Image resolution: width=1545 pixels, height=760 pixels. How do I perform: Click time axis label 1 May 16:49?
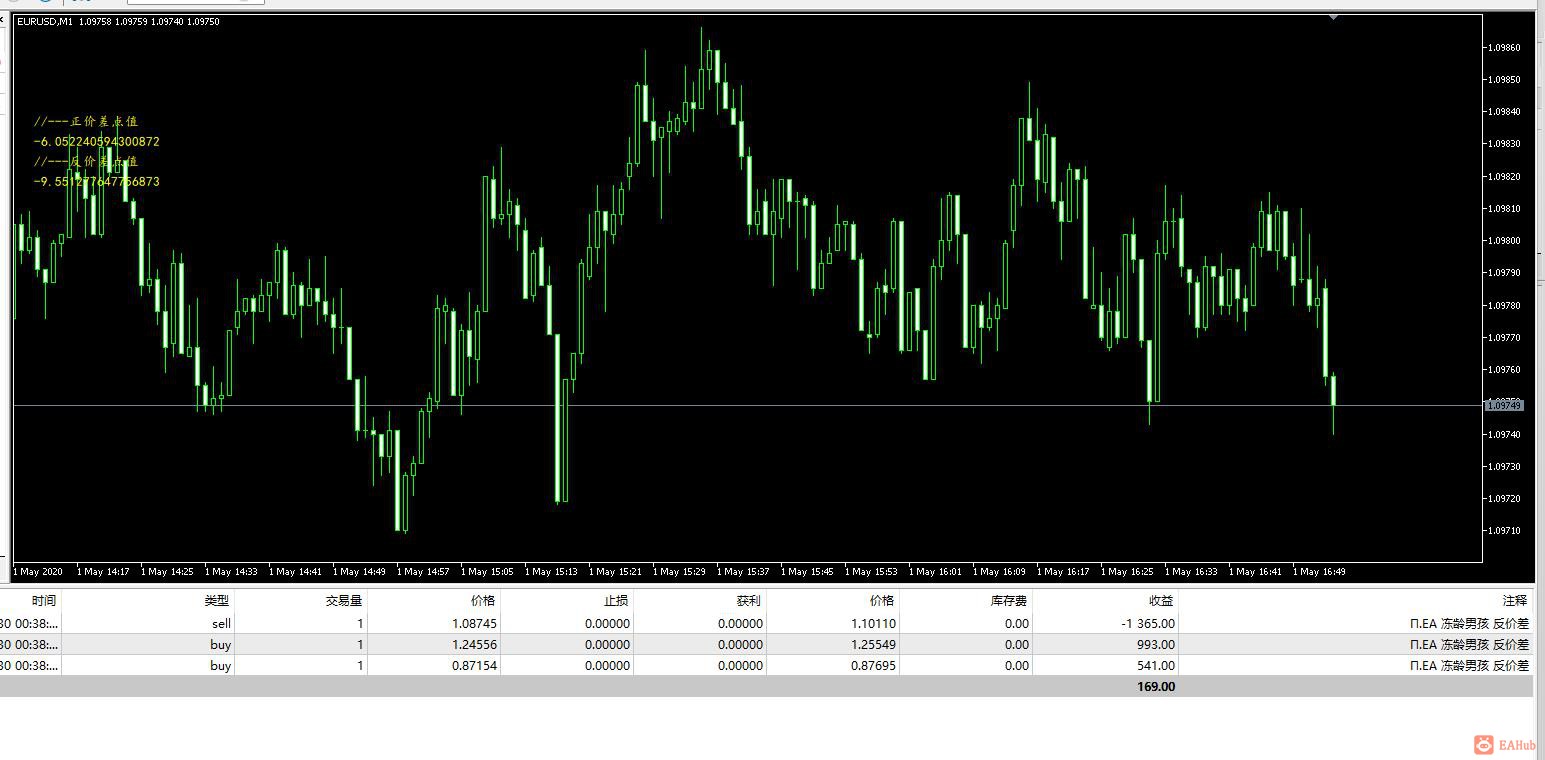click(1319, 572)
